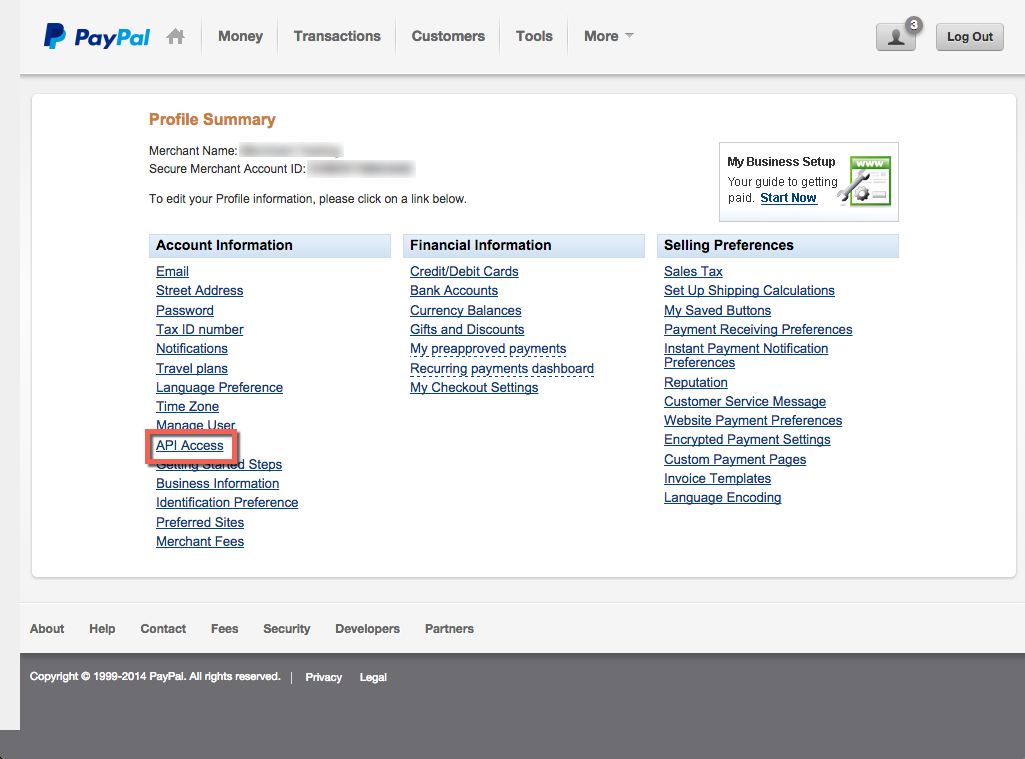Open the Time Zone link
This screenshot has width=1025, height=759.
pos(187,407)
